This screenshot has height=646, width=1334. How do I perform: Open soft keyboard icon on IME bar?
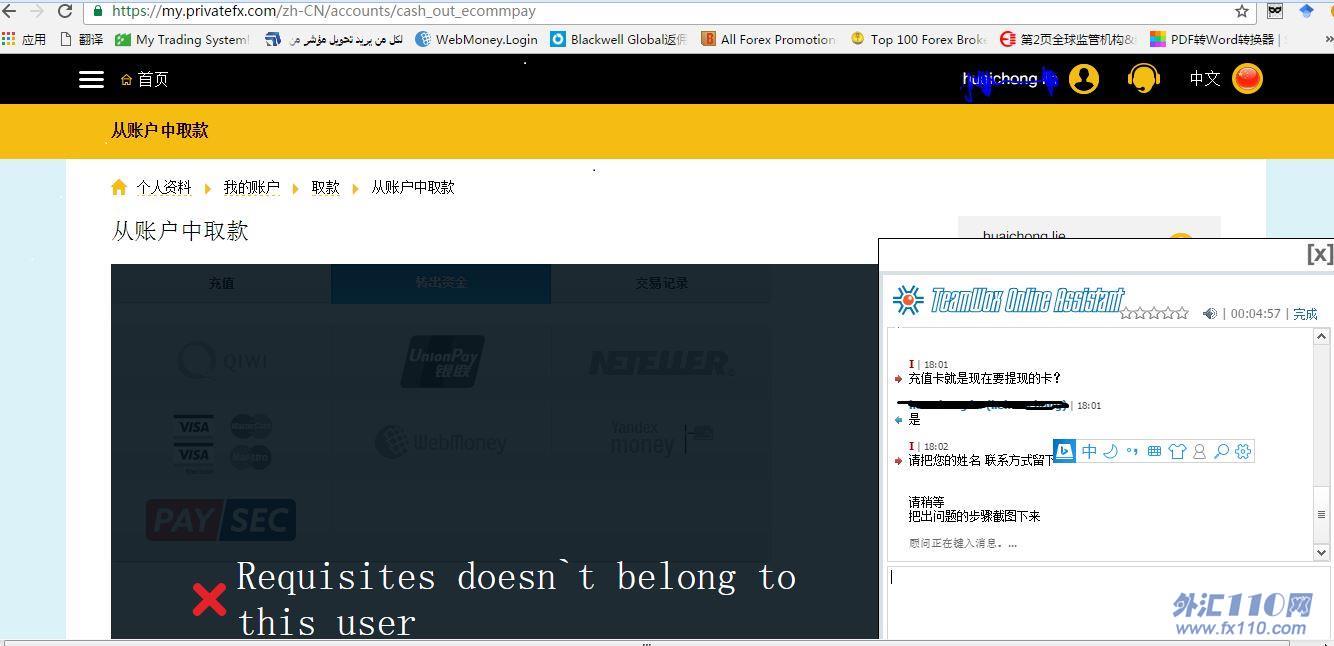1154,451
